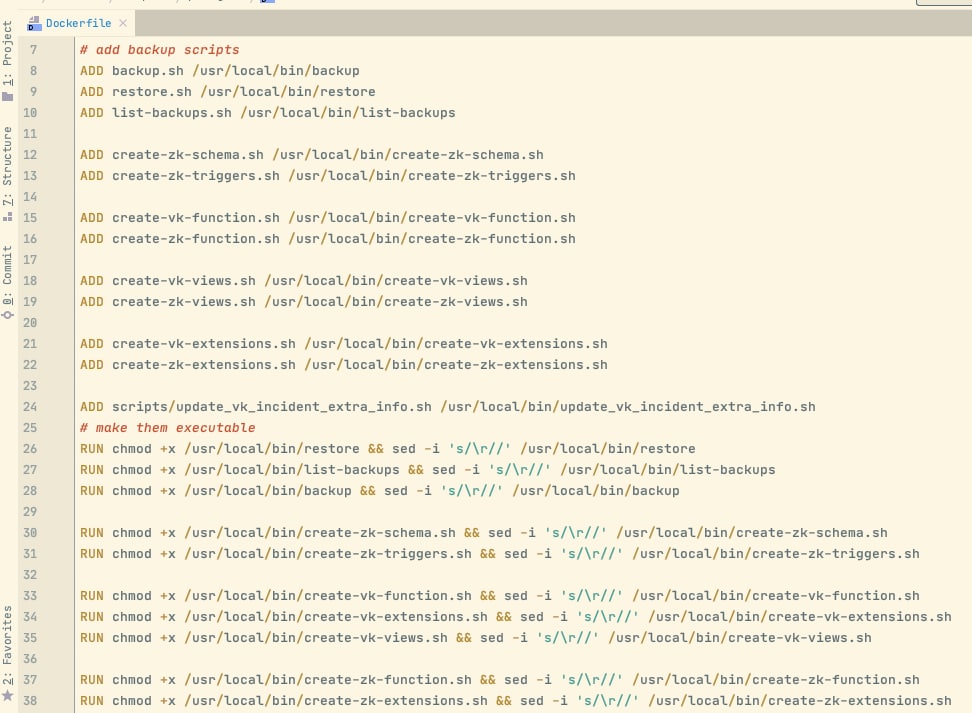Click 'create-zk-function.sh' source on line 16

click(x=196, y=239)
